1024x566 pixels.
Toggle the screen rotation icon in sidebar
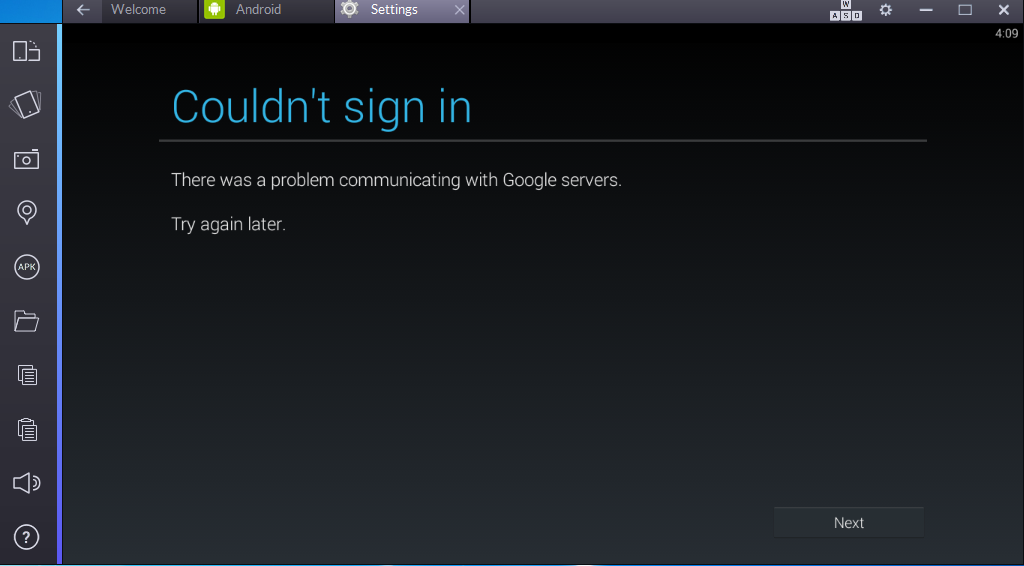coord(27,51)
